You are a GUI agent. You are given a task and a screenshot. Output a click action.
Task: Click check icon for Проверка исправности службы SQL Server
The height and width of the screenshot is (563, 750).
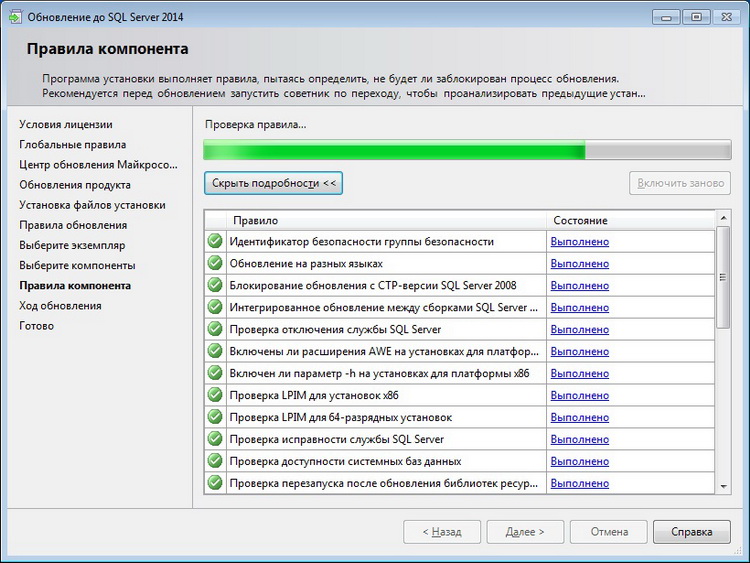coord(215,439)
